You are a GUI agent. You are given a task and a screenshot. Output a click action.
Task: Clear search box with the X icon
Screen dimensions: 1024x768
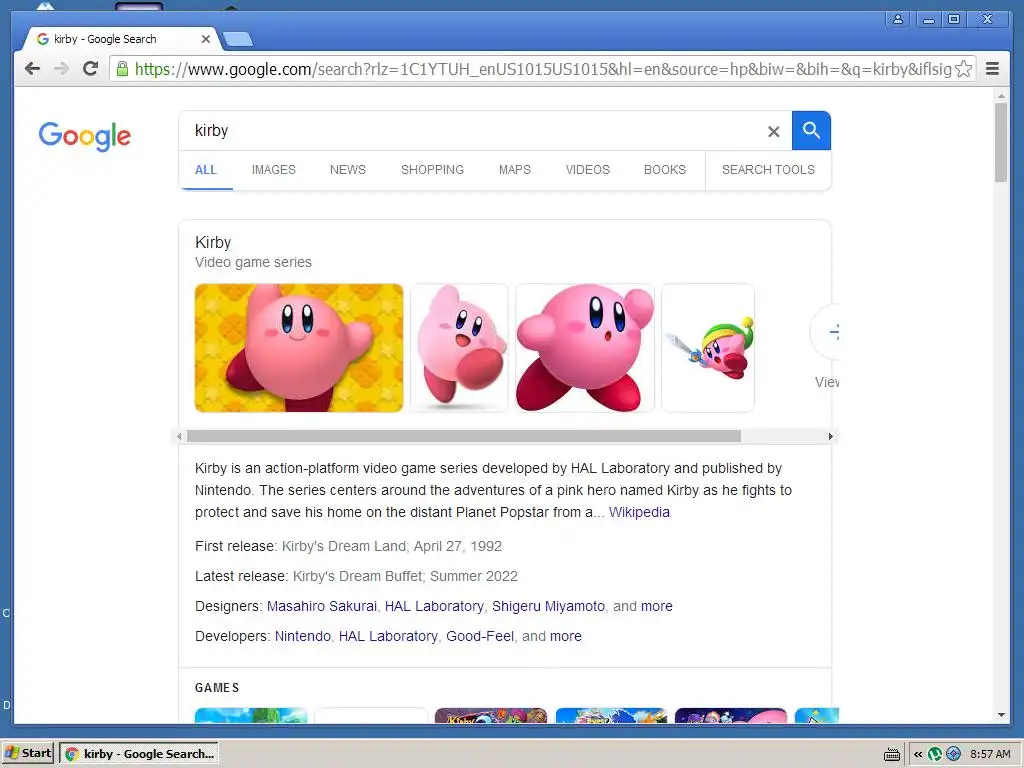tap(773, 131)
